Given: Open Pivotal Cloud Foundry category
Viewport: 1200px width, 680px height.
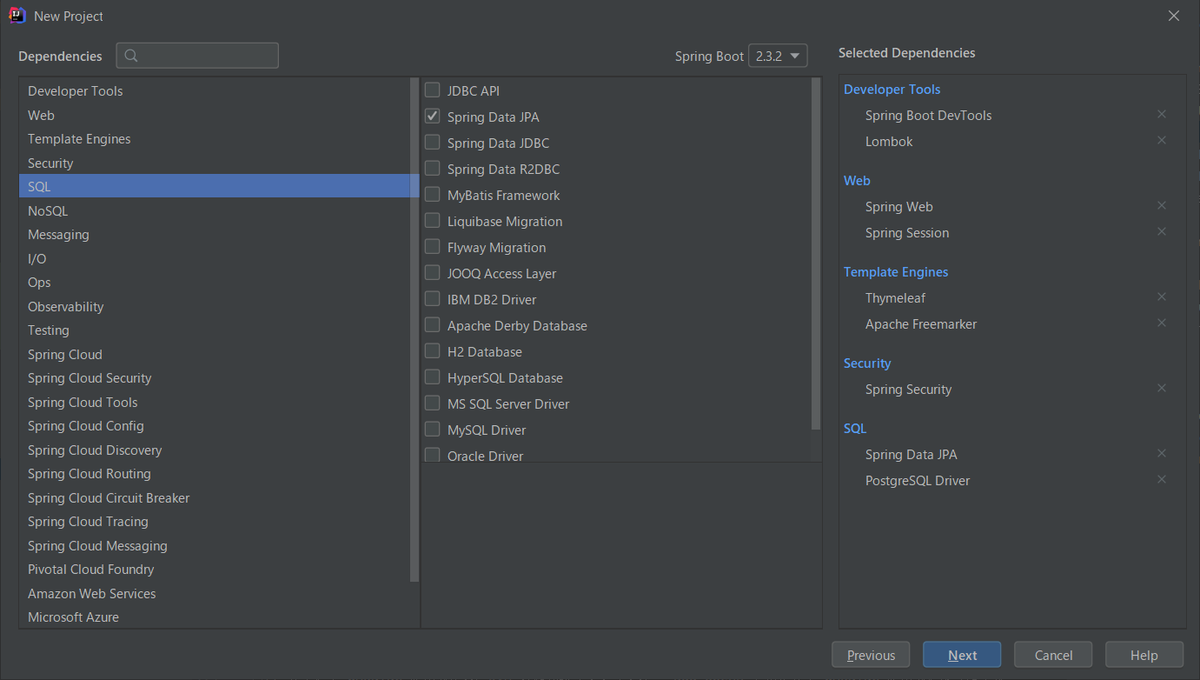Looking at the screenshot, I should coord(214,569).
